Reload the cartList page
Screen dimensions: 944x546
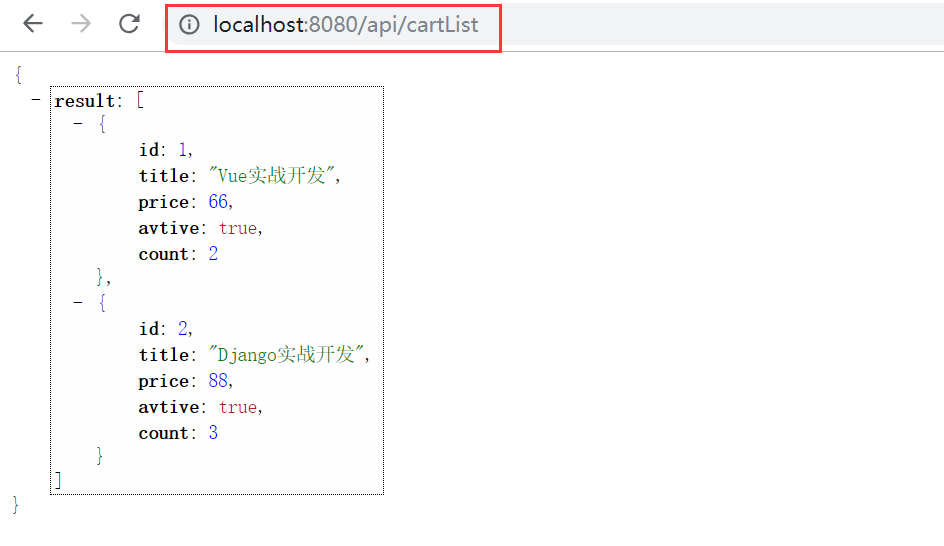click(x=129, y=24)
